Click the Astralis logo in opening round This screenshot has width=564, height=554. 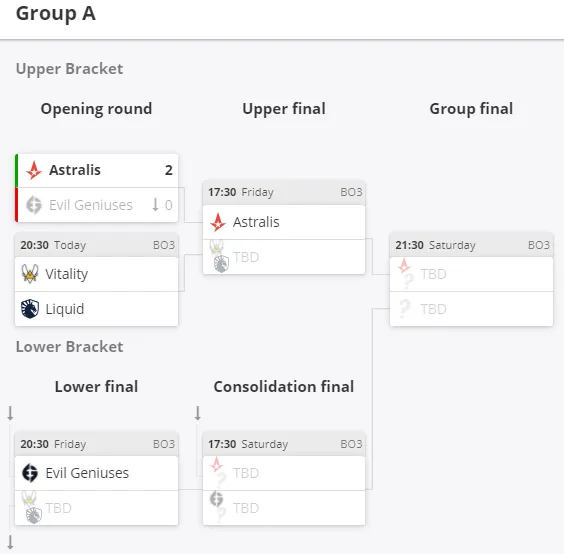34,170
